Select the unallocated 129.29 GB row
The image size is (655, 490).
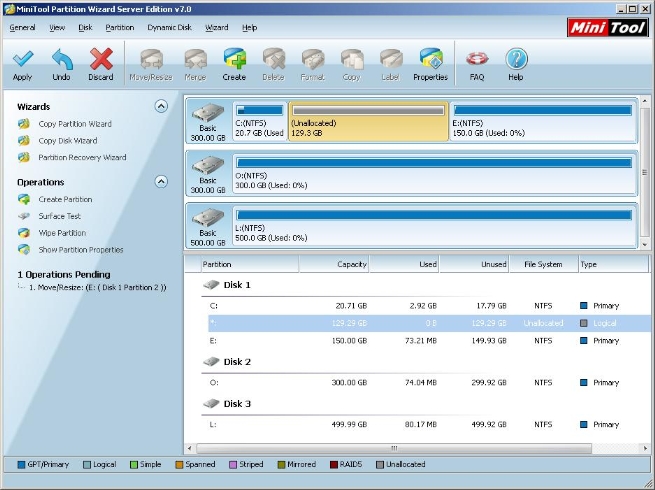429,323
